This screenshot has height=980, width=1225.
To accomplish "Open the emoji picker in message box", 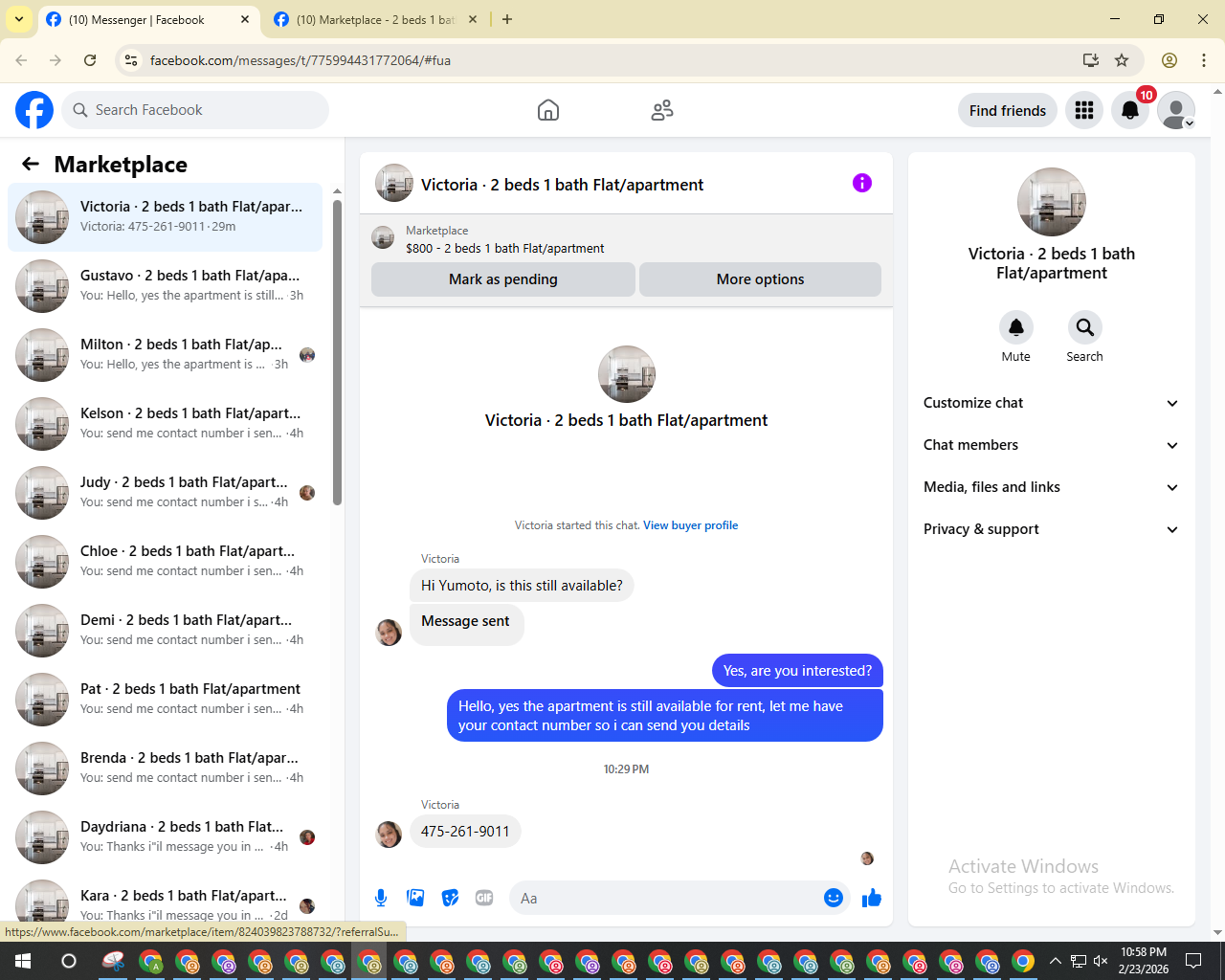I will coord(834,898).
